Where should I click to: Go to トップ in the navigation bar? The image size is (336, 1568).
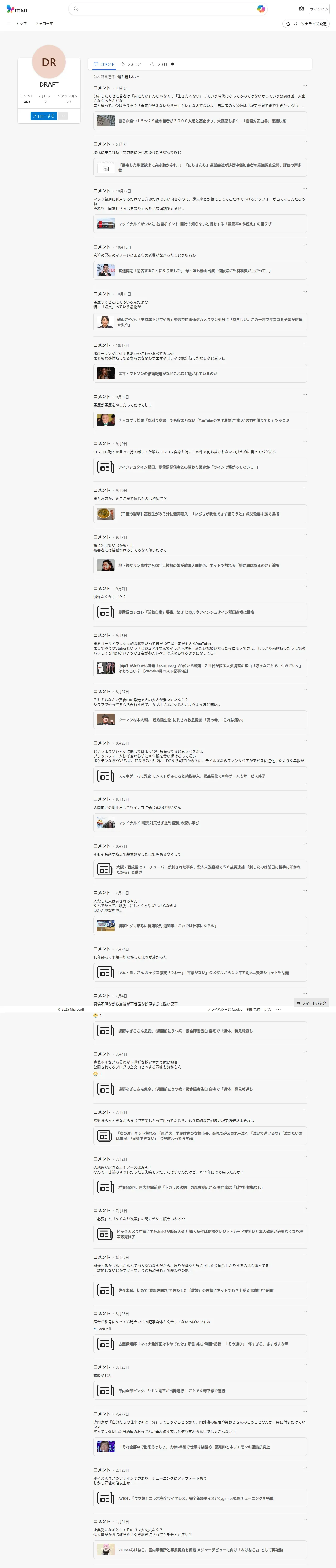pos(21,24)
